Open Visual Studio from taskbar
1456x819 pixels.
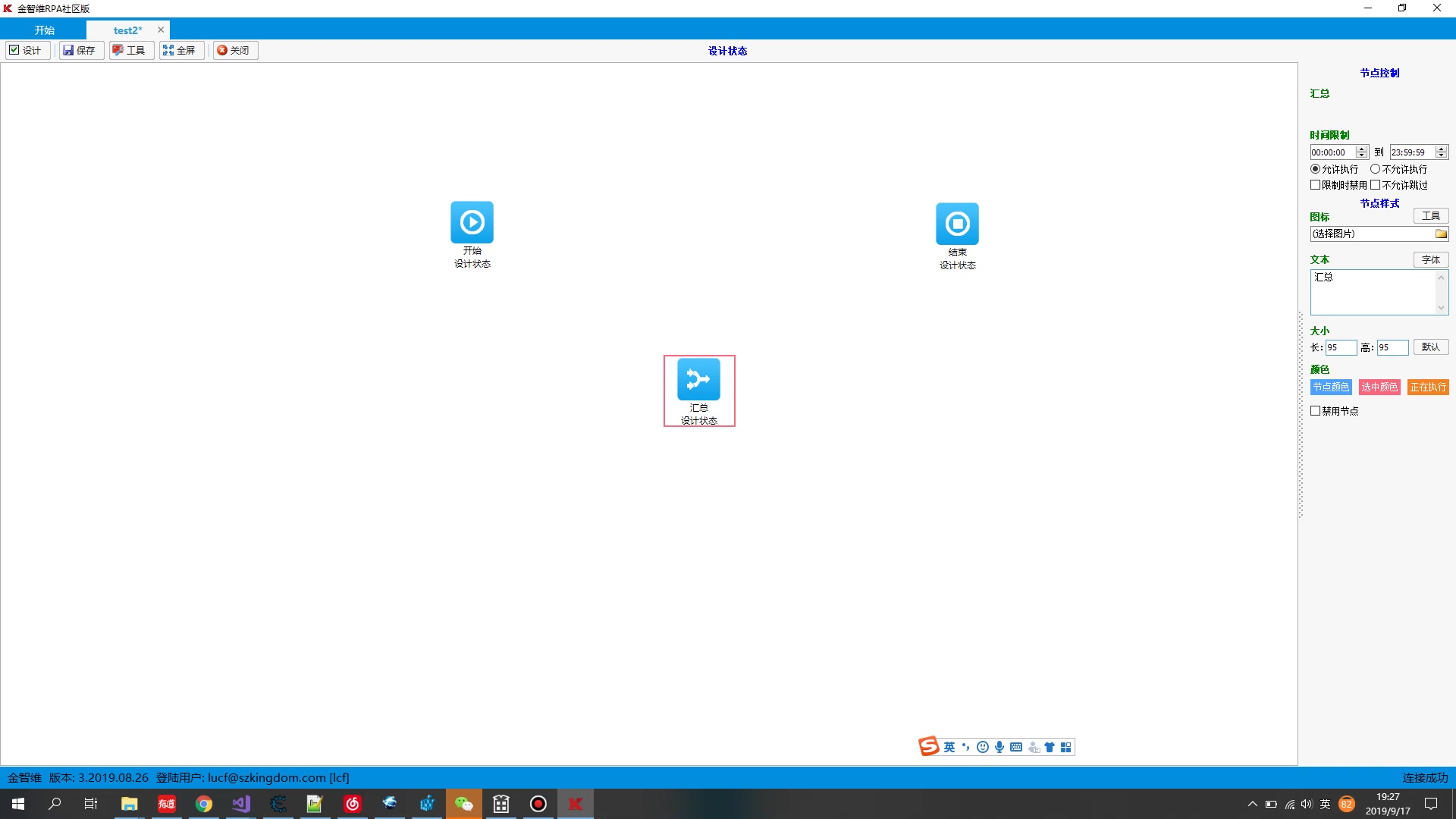(241, 804)
